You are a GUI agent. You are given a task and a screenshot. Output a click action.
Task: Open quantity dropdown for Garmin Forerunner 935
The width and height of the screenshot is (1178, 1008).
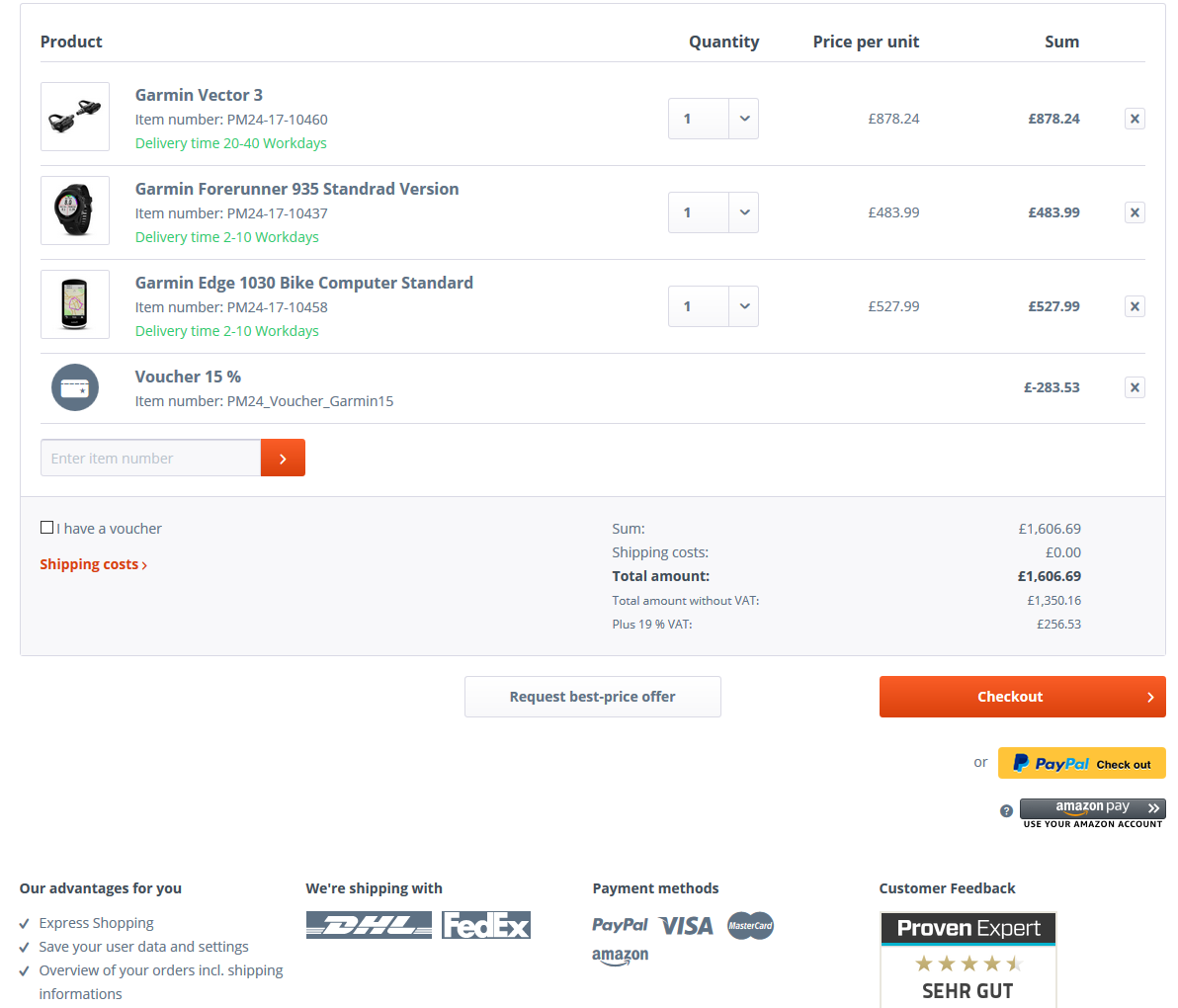click(744, 212)
